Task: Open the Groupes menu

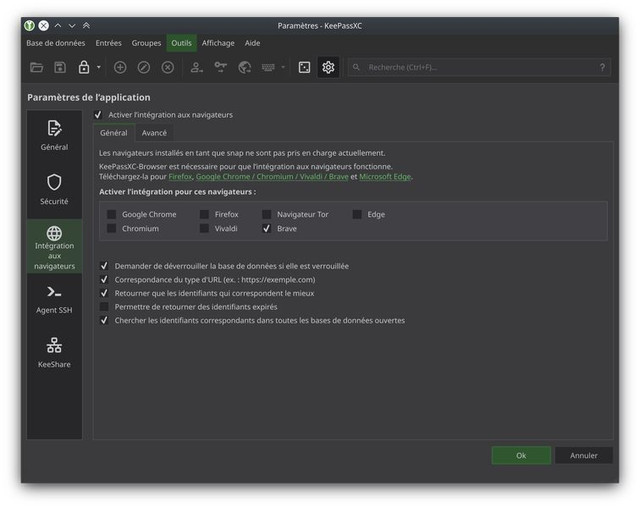Action: click(x=146, y=43)
